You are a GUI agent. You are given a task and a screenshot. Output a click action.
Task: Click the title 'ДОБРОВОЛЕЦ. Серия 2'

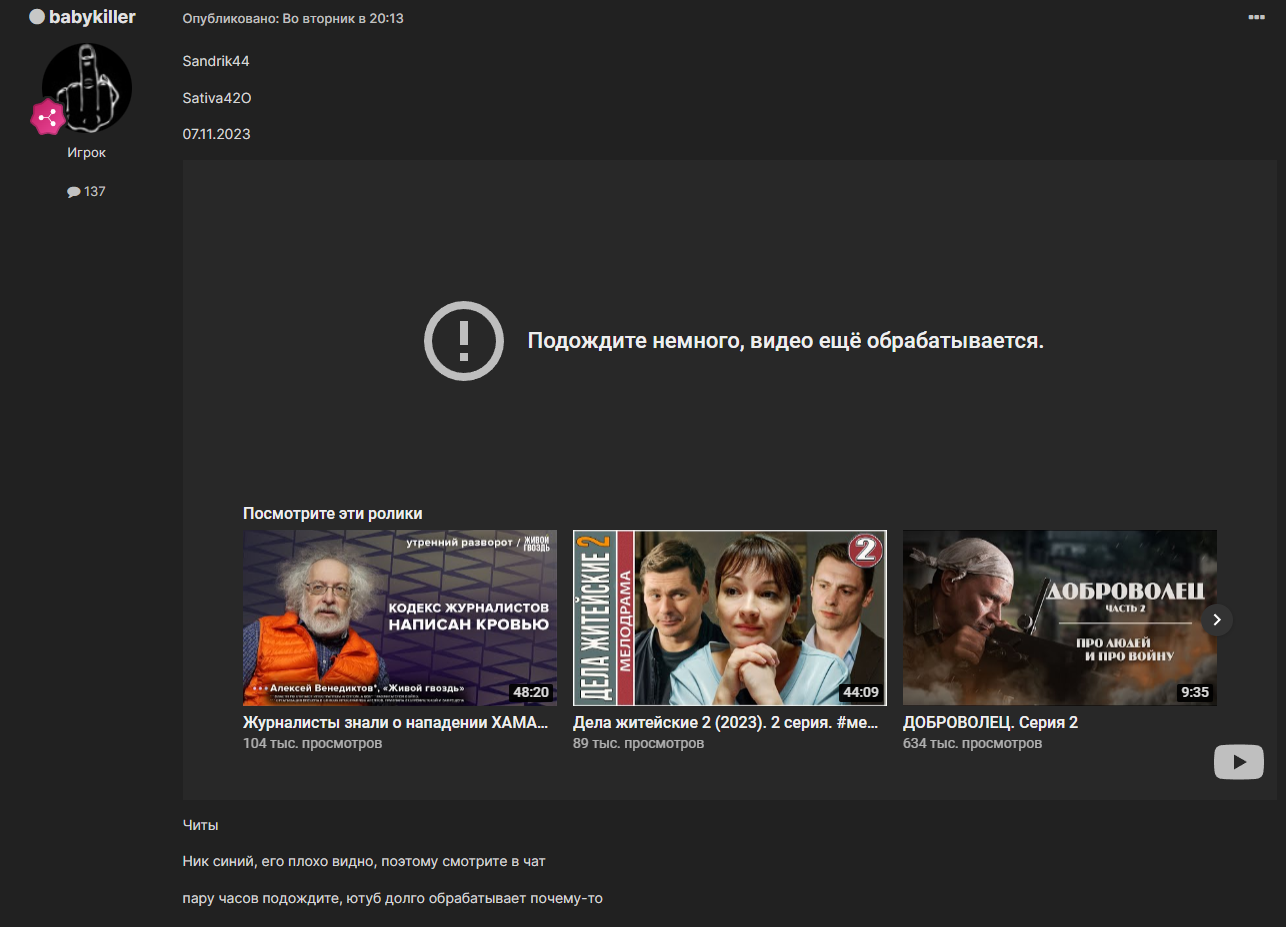990,722
